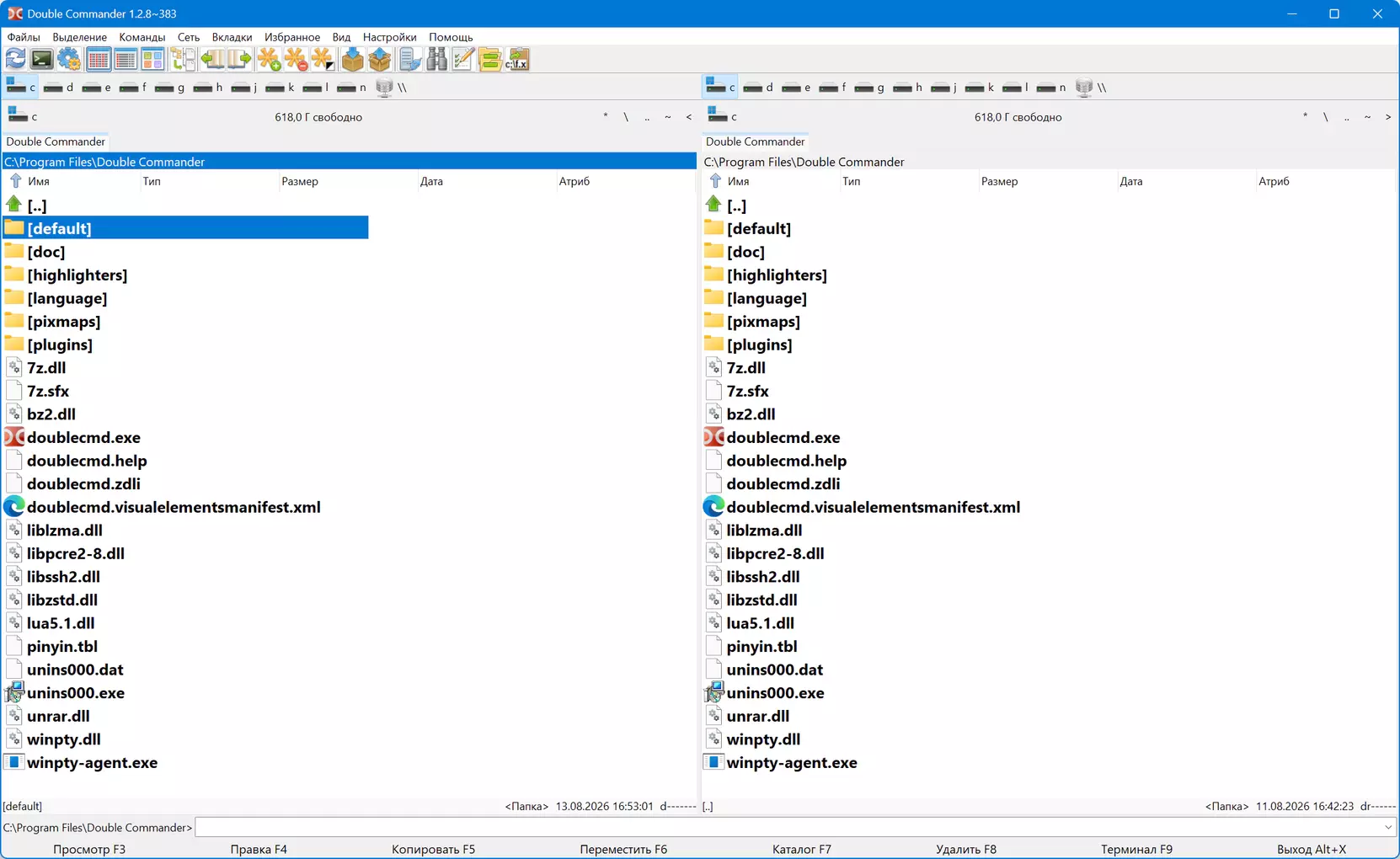The width and height of the screenshot is (1400, 859).
Task: Click the left panel '<' button
Action: coord(689,117)
